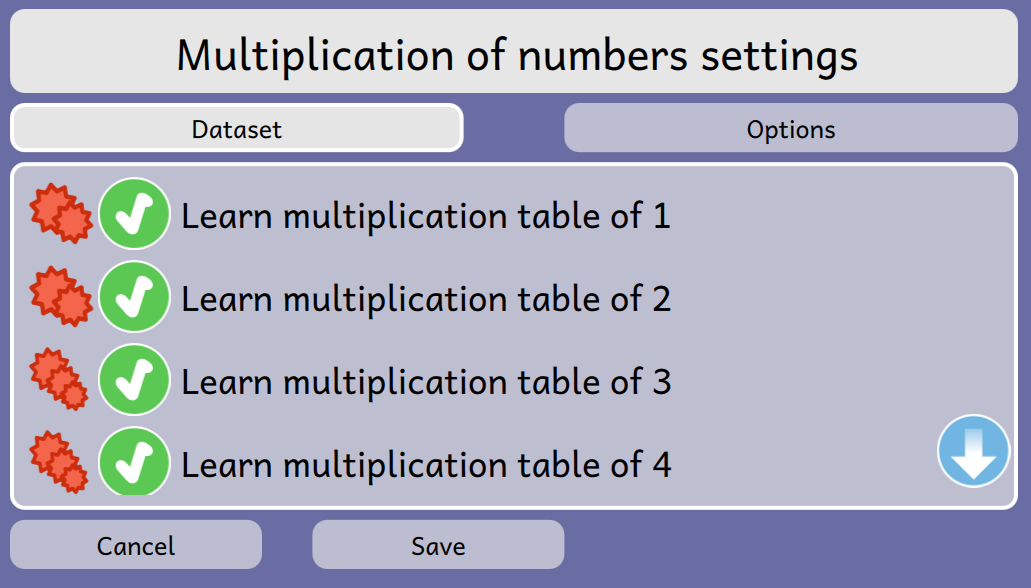Deselect the checkmark for table of 4

[134, 462]
